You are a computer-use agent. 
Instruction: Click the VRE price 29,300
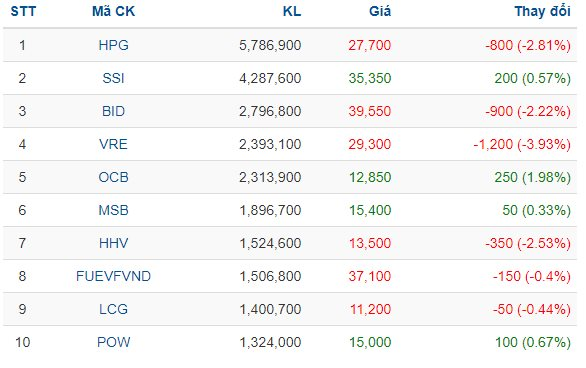(370, 144)
